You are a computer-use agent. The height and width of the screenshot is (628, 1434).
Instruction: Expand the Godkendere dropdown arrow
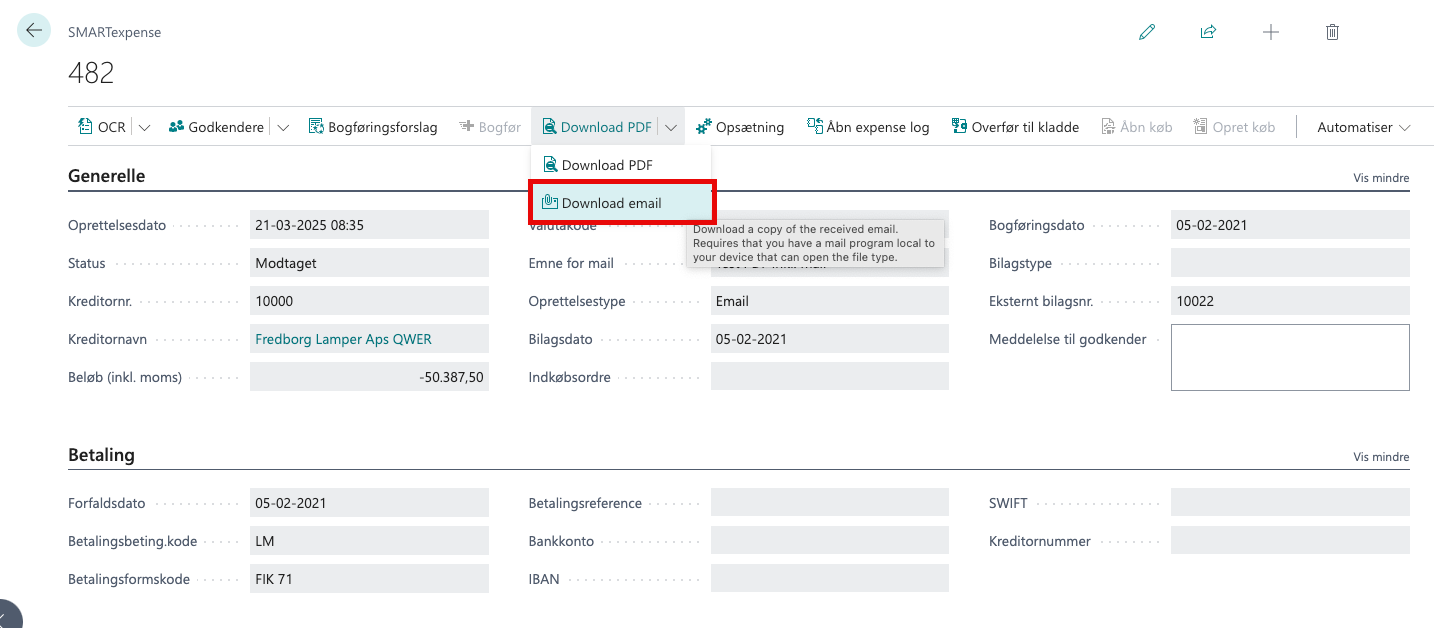(x=283, y=128)
